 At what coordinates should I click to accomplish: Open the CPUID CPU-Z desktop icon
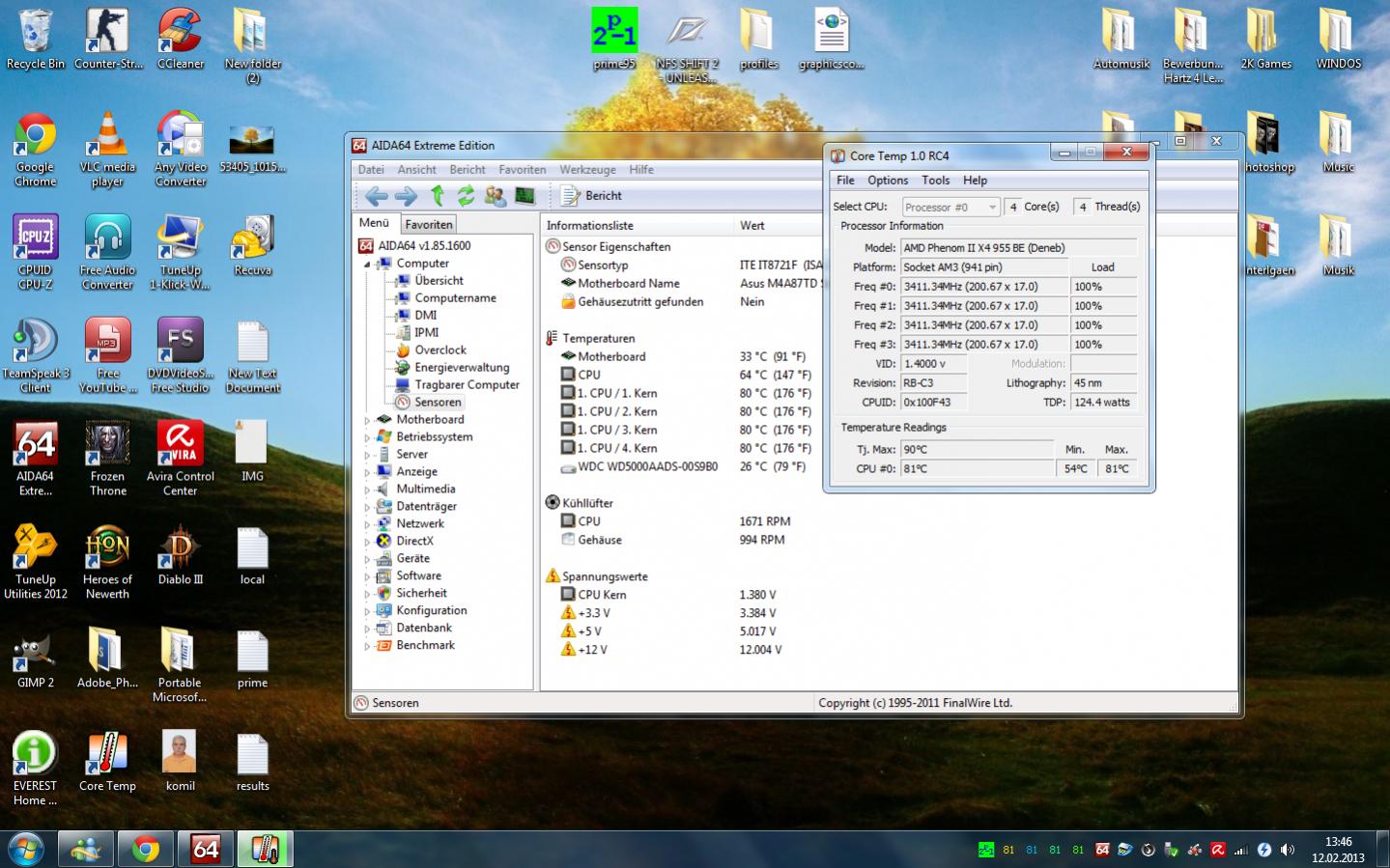(36, 253)
